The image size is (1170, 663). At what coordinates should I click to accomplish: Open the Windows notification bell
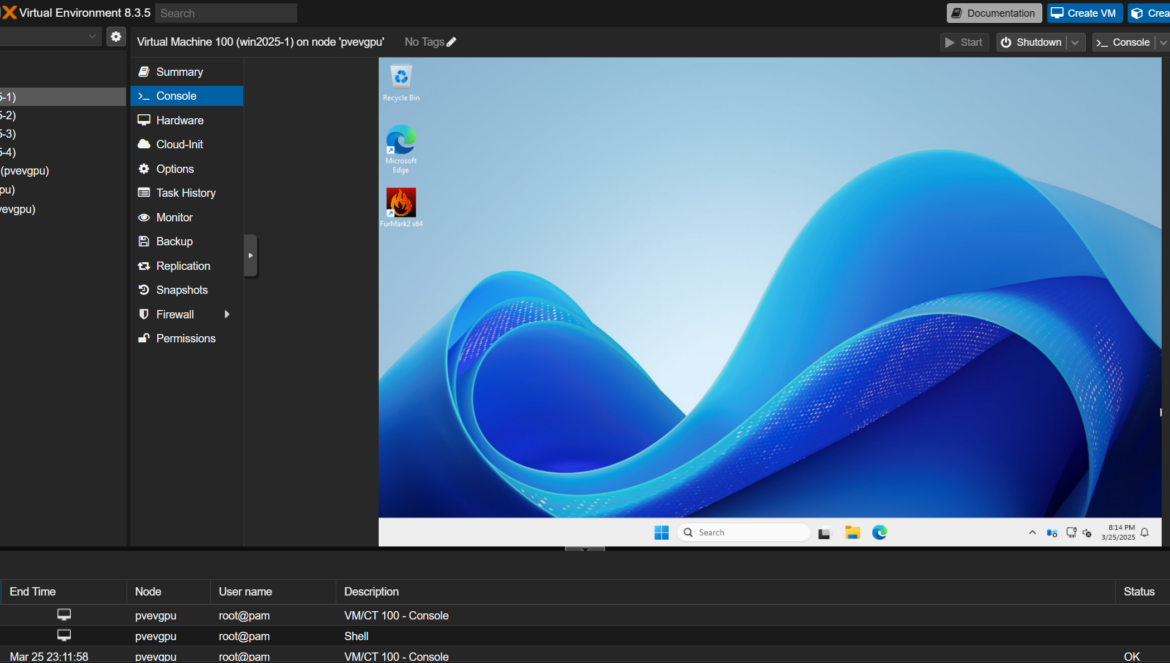(x=1145, y=532)
